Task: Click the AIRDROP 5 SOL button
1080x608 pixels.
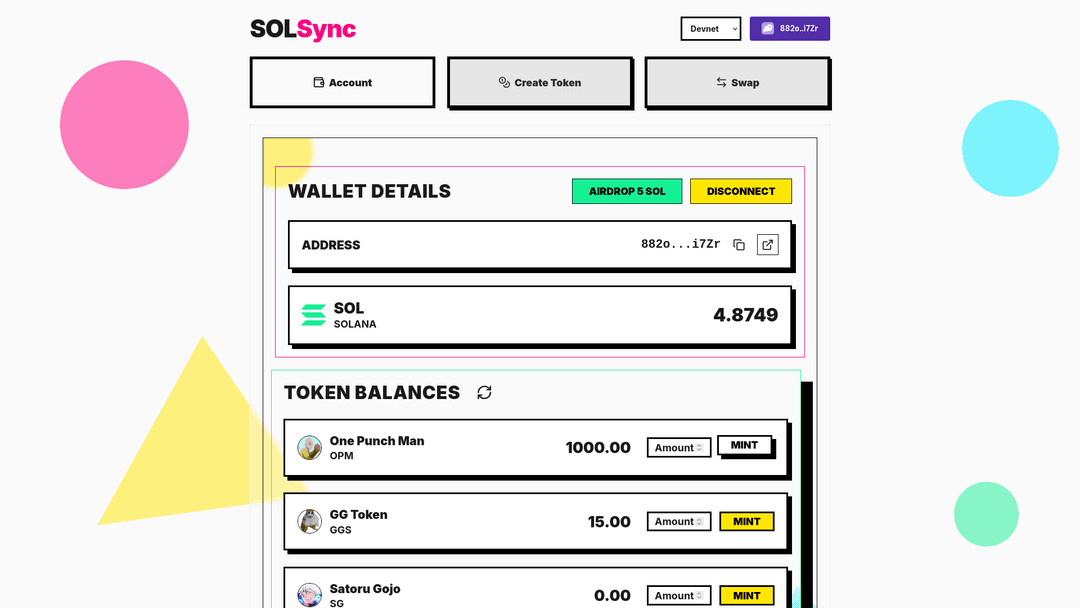Action: [x=627, y=190]
